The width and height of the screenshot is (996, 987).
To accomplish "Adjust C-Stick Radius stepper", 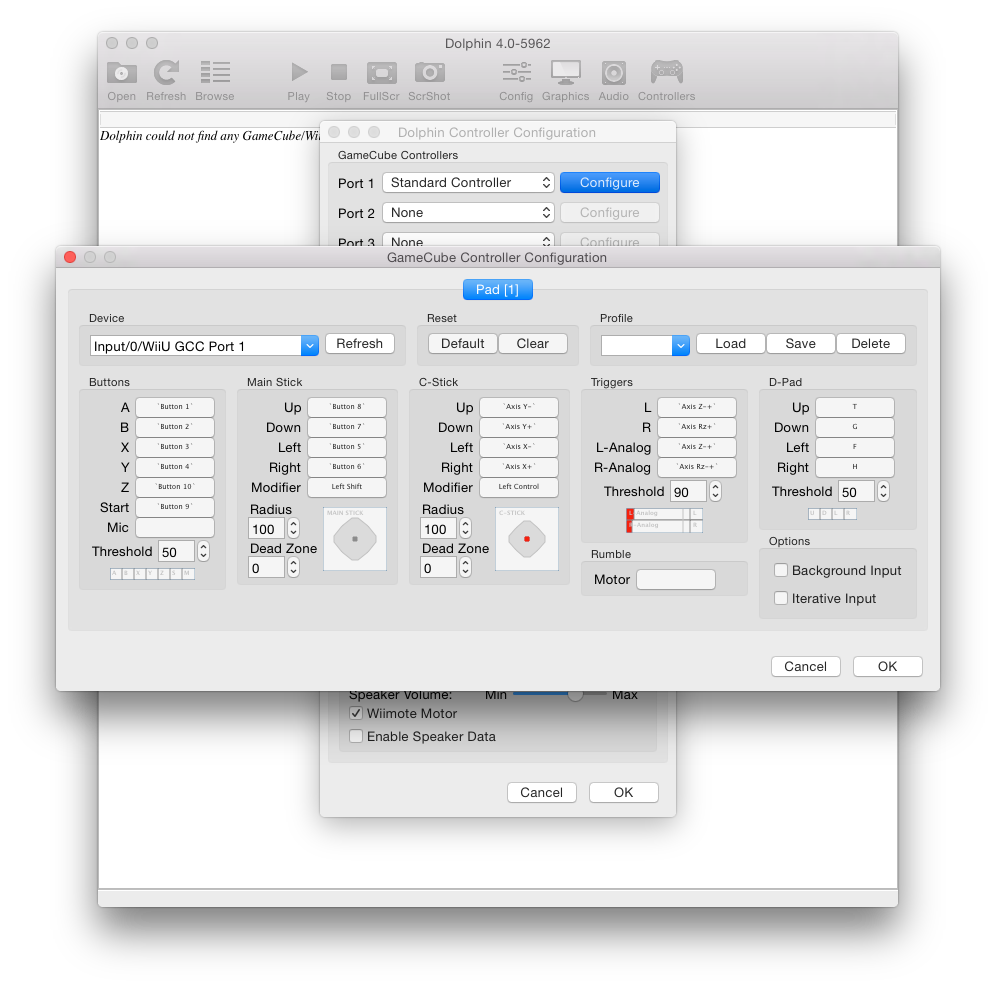I will pyautogui.click(x=466, y=528).
